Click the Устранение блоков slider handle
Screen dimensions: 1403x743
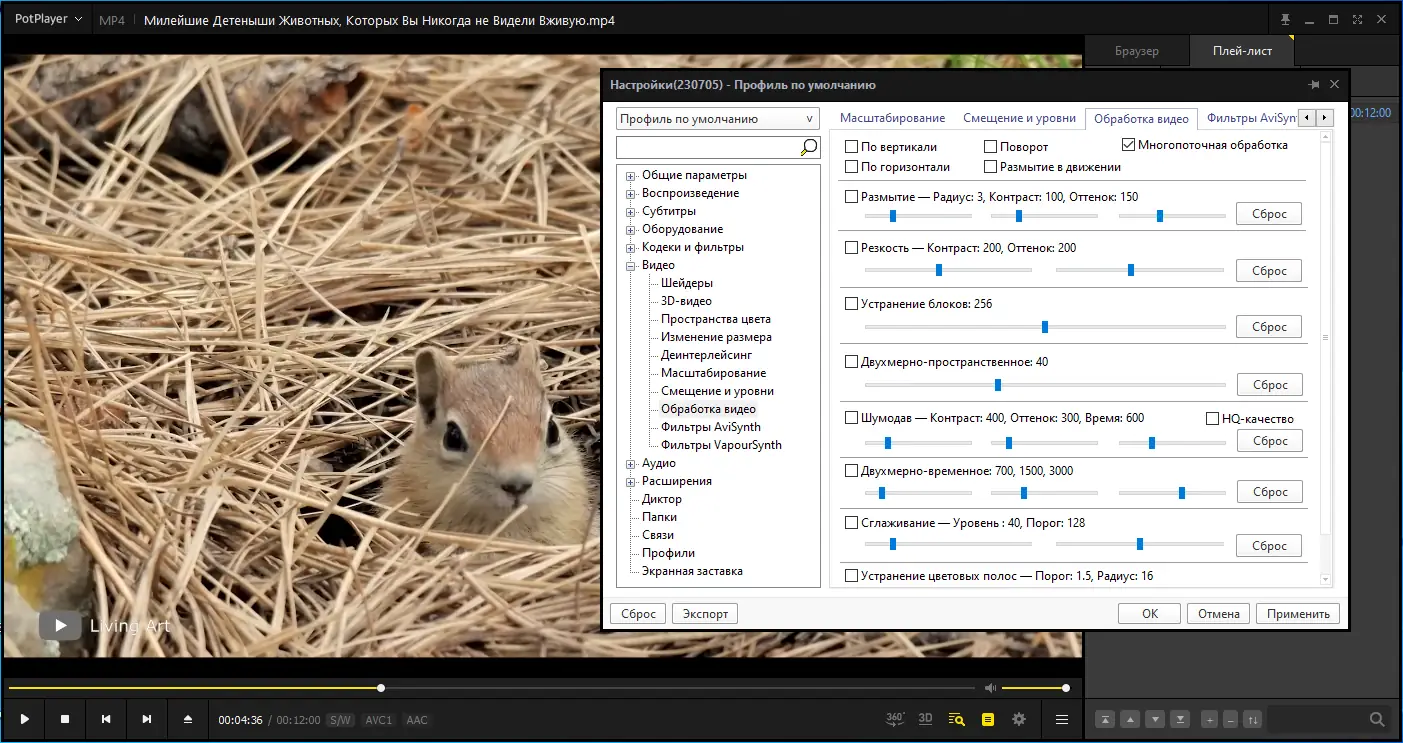(1044, 327)
